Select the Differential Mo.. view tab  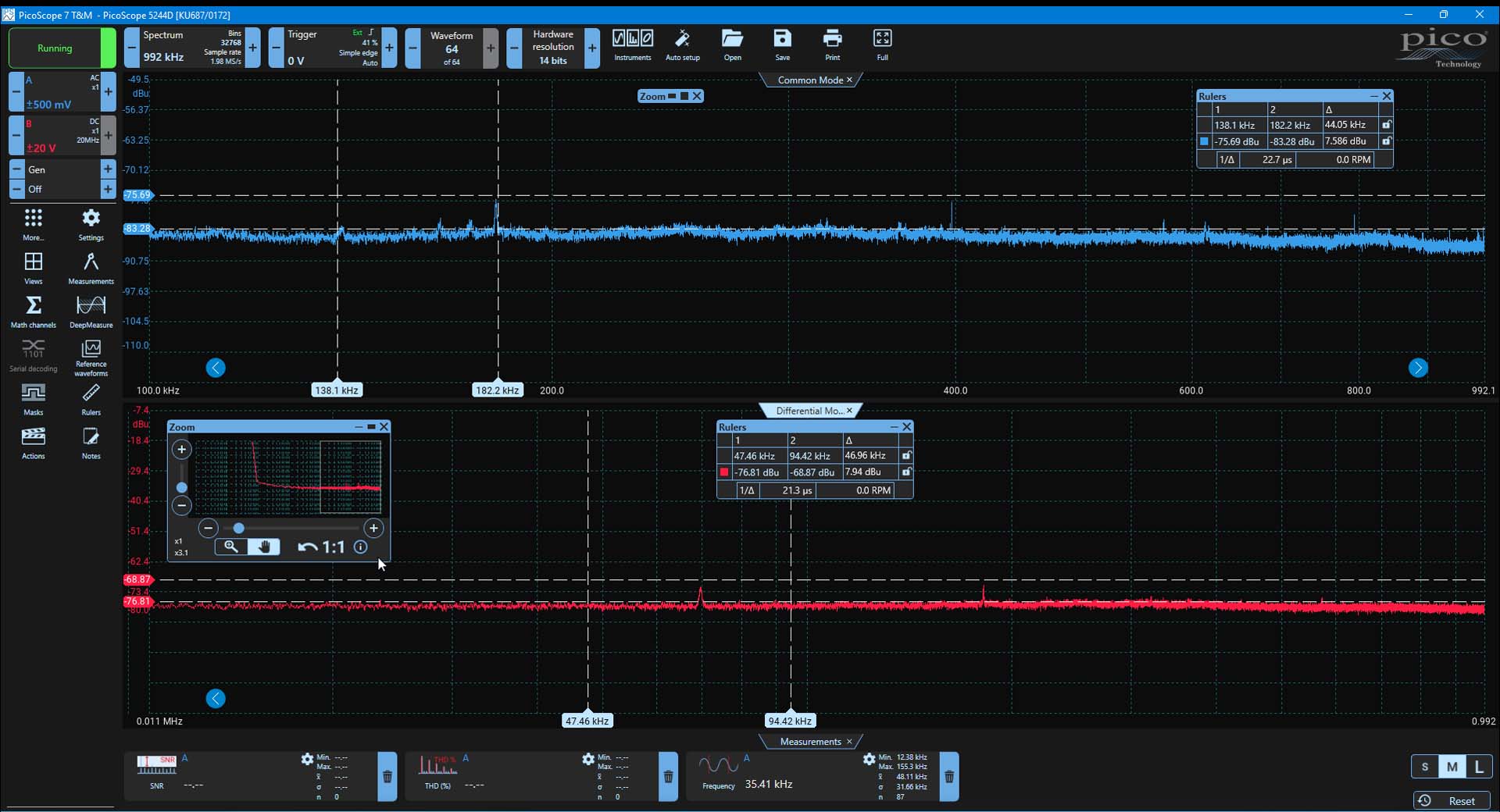809,411
